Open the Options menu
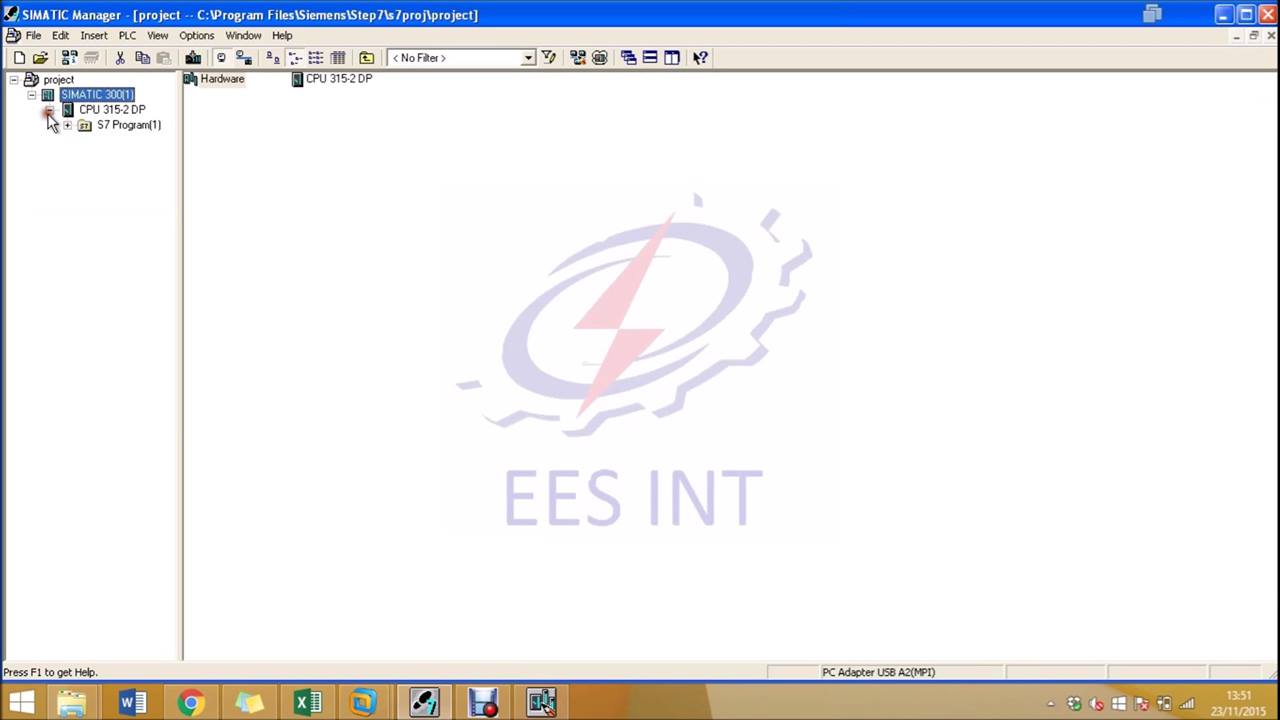The image size is (1280, 720). 197,36
